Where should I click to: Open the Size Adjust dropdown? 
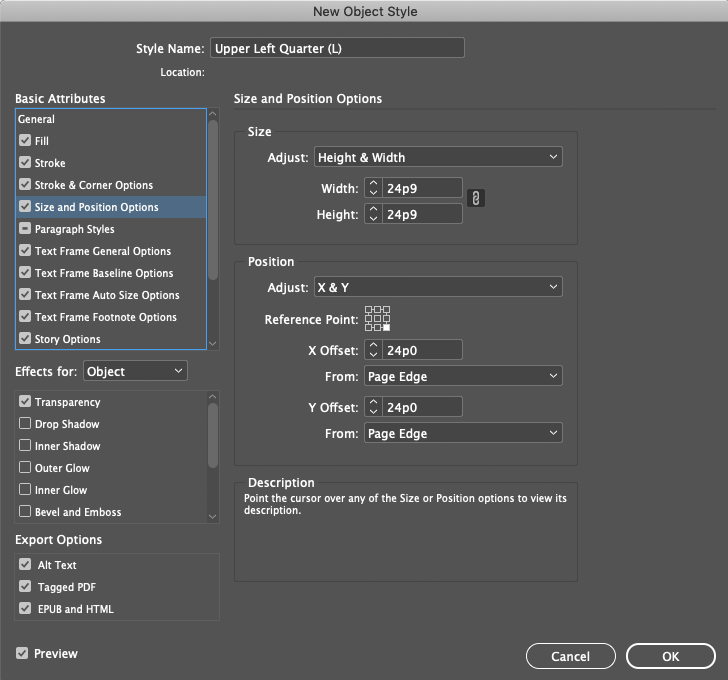point(438,157)
